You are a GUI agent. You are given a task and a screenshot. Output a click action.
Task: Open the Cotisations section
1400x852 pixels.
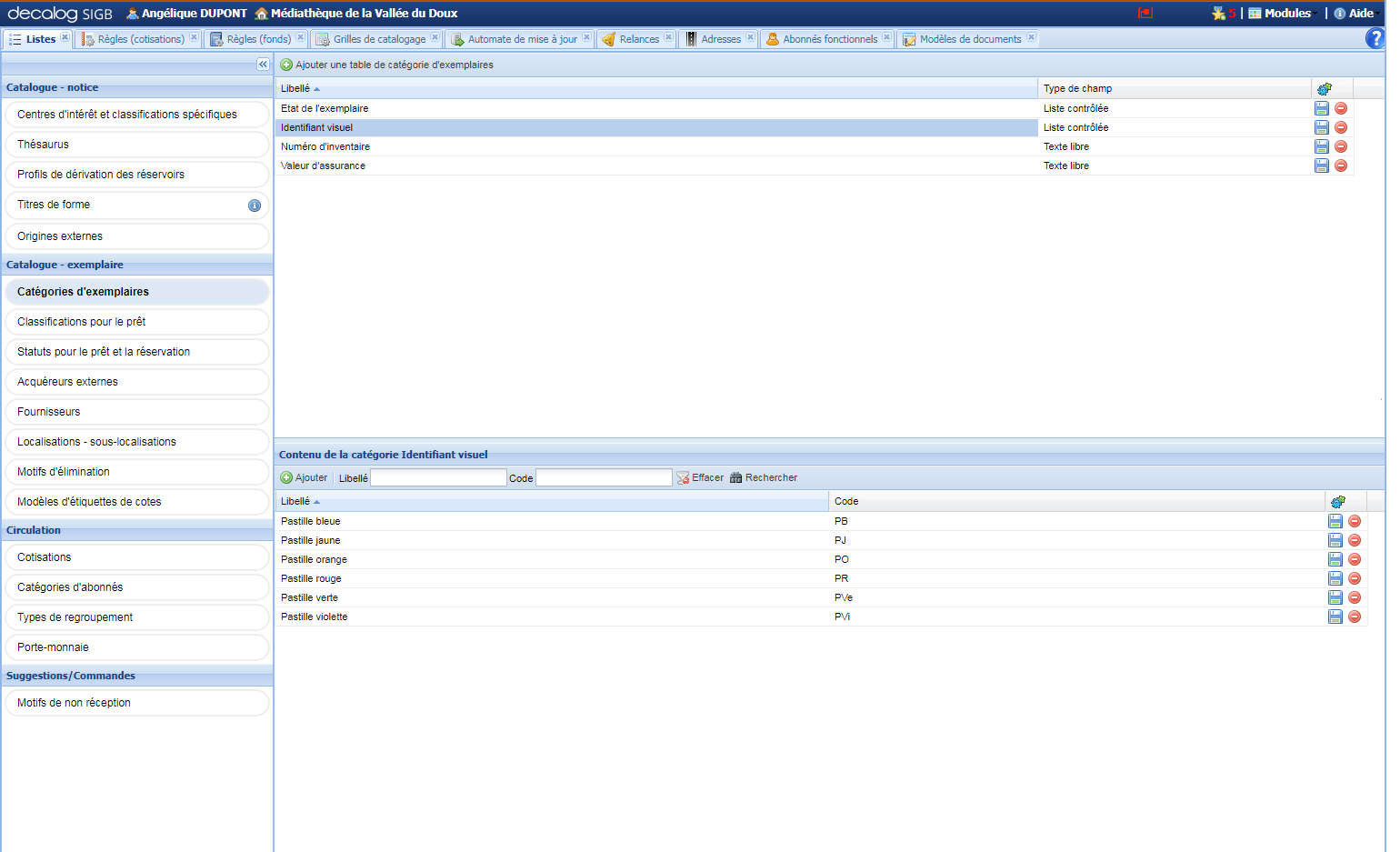tap(136, 556)
